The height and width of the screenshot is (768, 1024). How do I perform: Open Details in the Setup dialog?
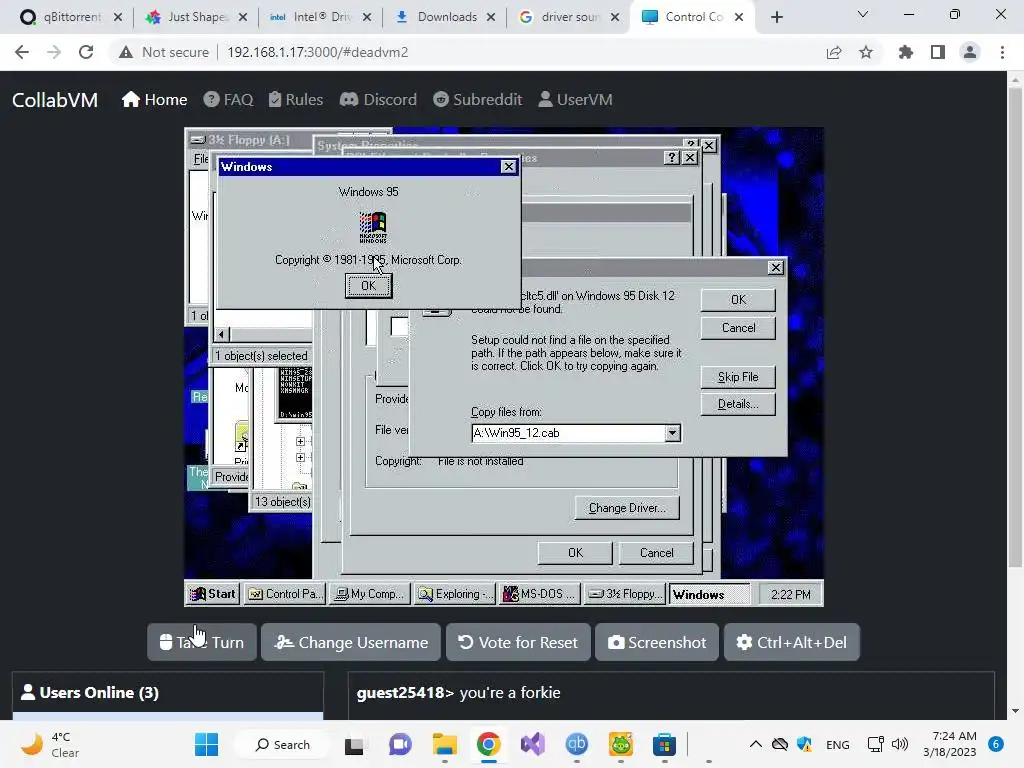pos(738,404)
